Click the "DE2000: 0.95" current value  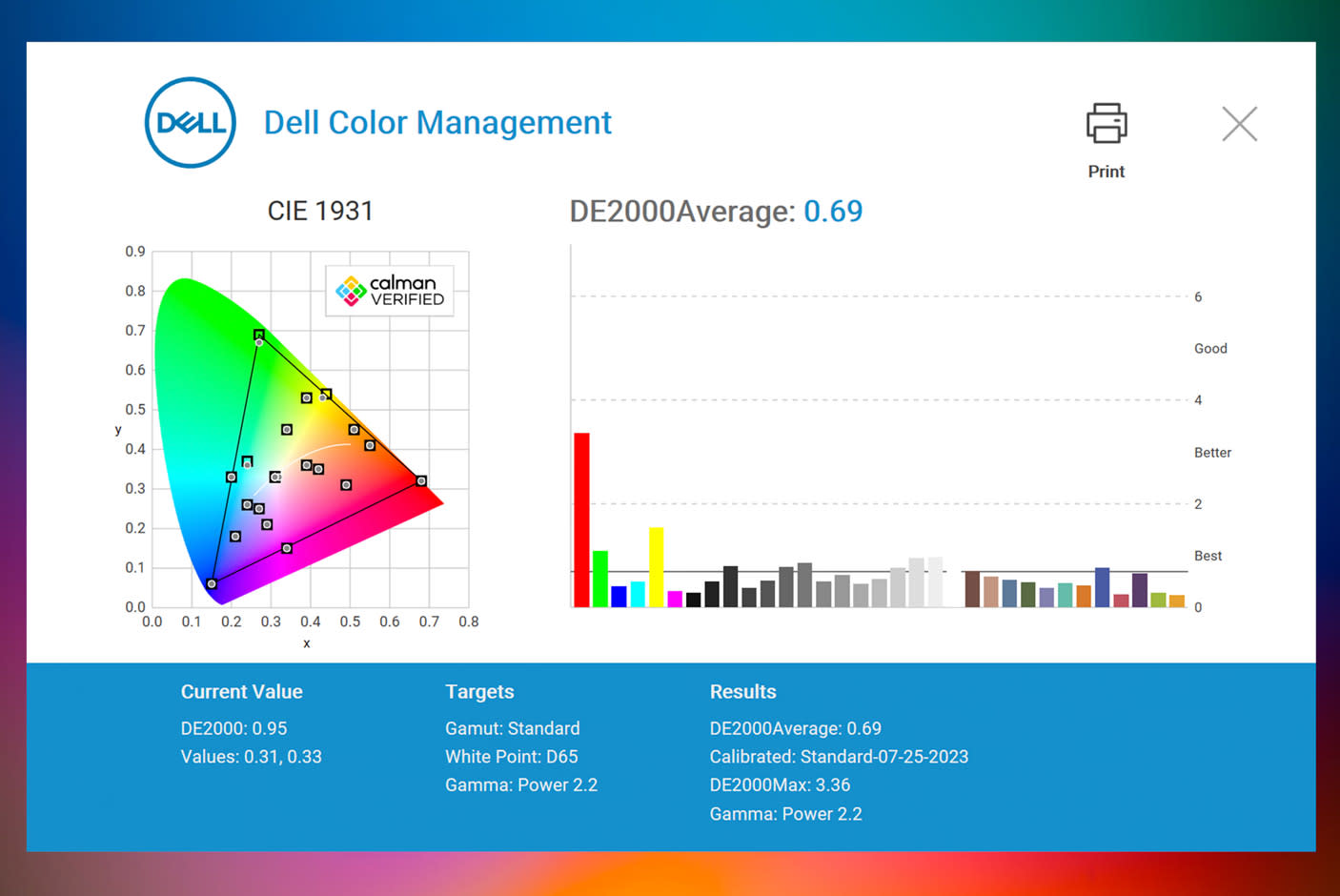[x=233, y=728]
